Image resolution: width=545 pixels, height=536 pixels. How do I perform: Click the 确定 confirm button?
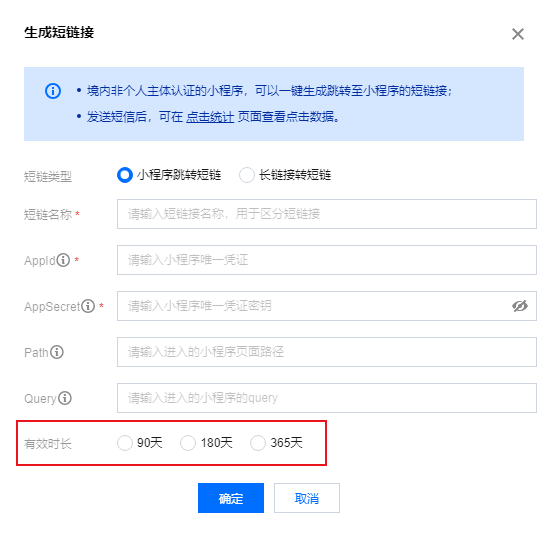(x=231, y=498)
